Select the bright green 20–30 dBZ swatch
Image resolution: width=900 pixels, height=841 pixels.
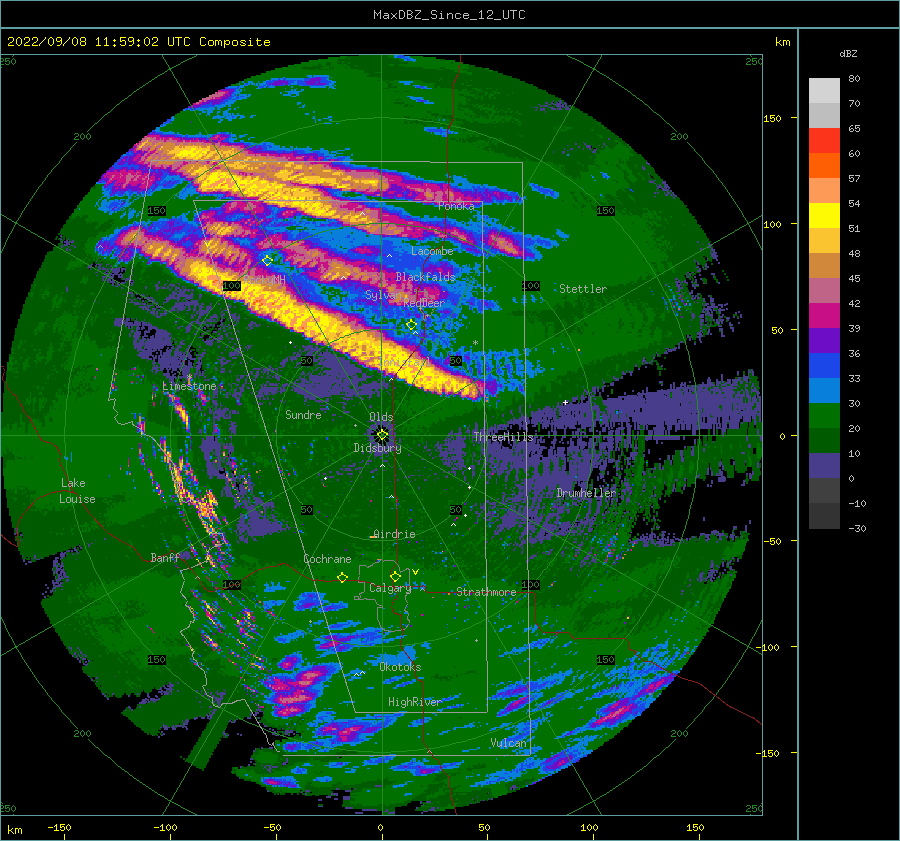[x=824, y=416]
